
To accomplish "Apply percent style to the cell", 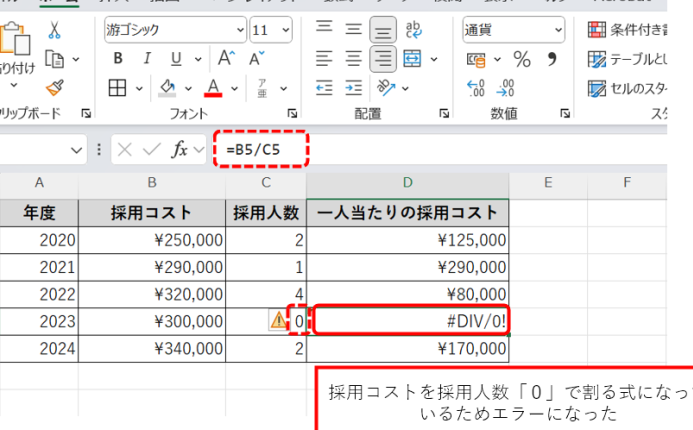I will pos(522,59).
